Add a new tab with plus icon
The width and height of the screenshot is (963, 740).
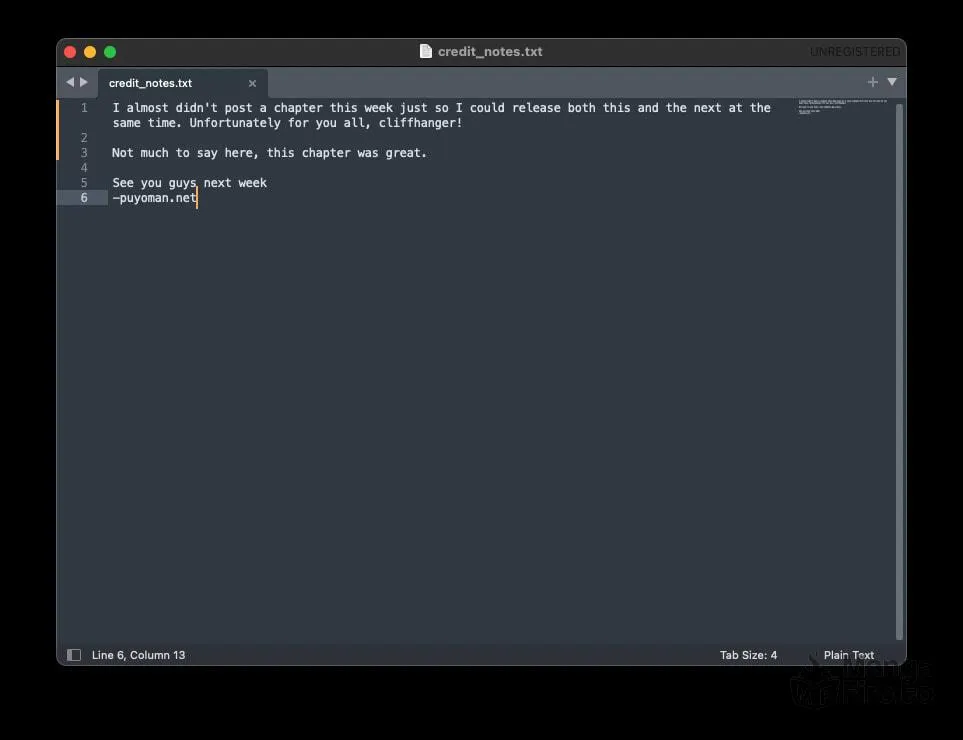pyautogui.click(x=872, y=82)
